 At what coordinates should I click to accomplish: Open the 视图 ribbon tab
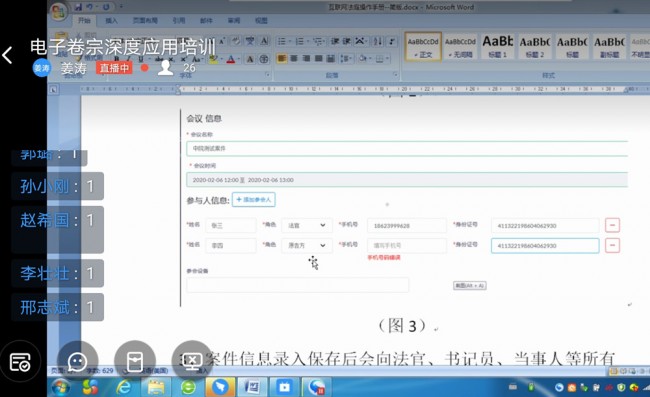tap(261, 20)
